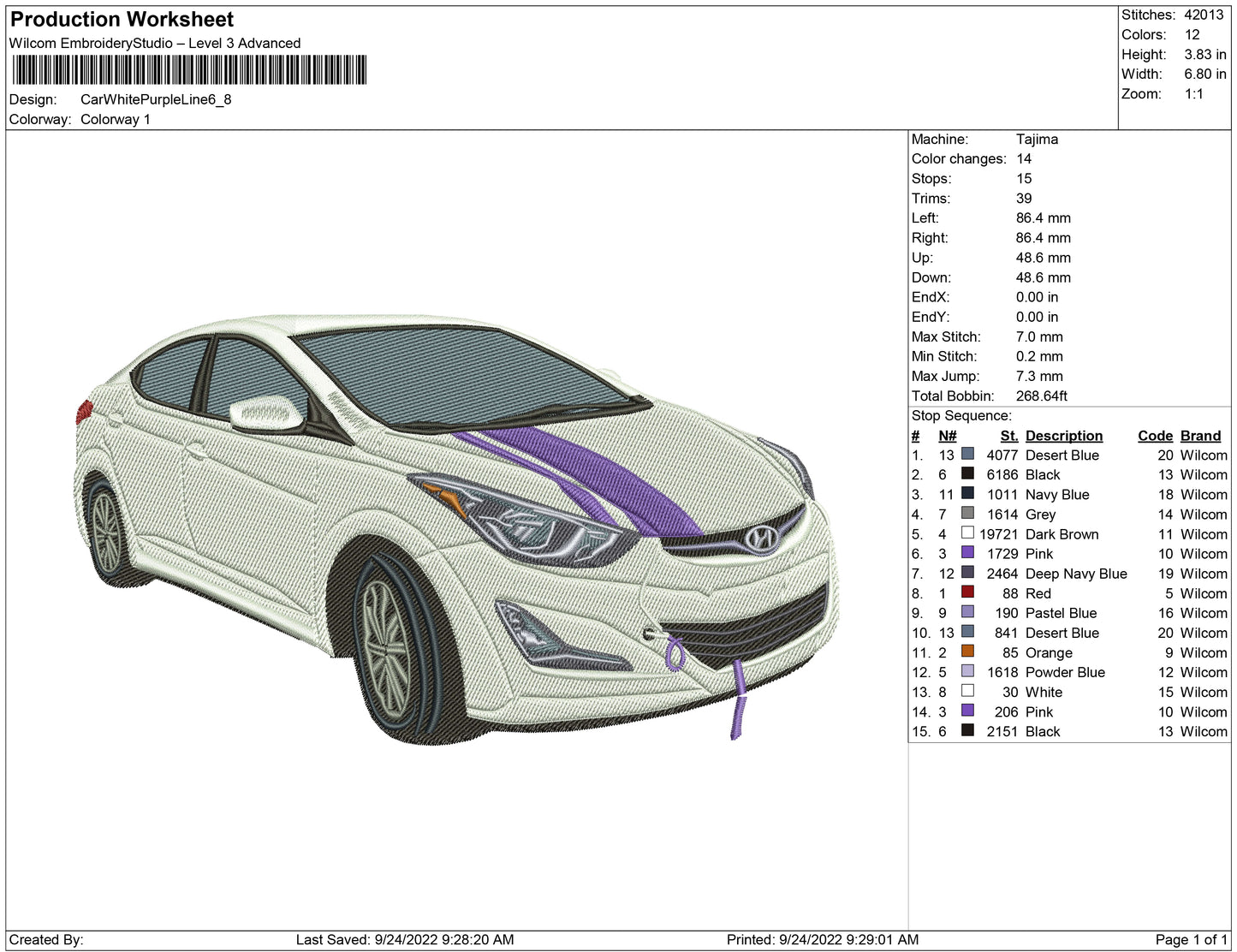
Task: Select the White color swatch in stop 13
Action: tap(967, 691)
